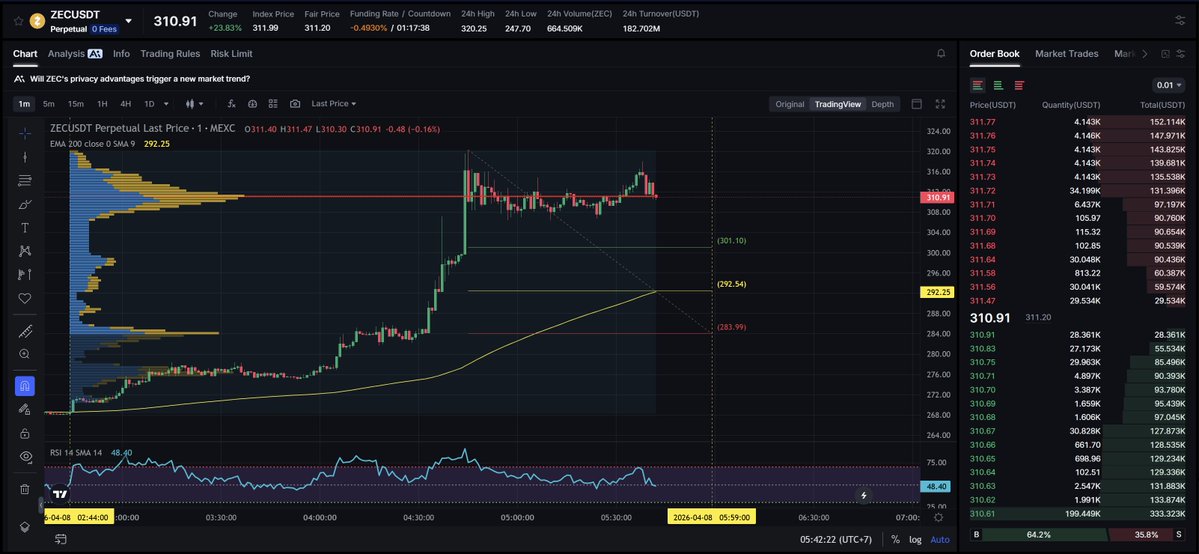The image size is (1199, 554).
Task: Select the brush drawing tool
Action: (24, 204)
